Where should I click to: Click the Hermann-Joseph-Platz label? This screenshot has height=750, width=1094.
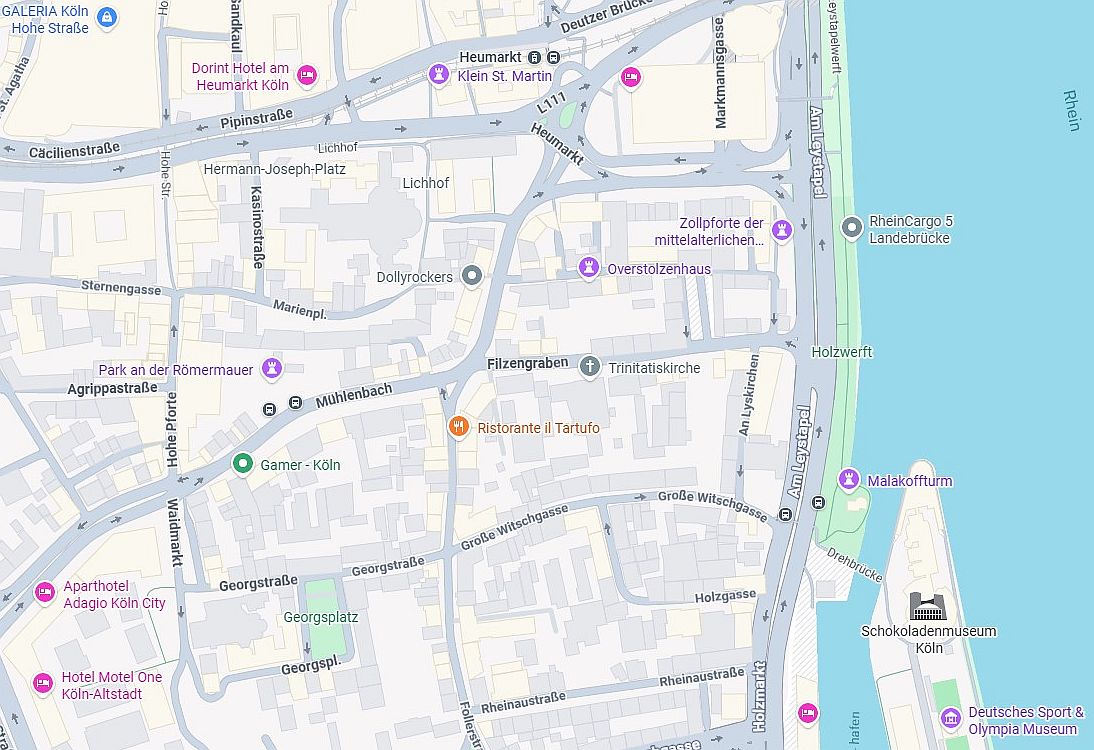pyautogui.click(x=274, y=169)
